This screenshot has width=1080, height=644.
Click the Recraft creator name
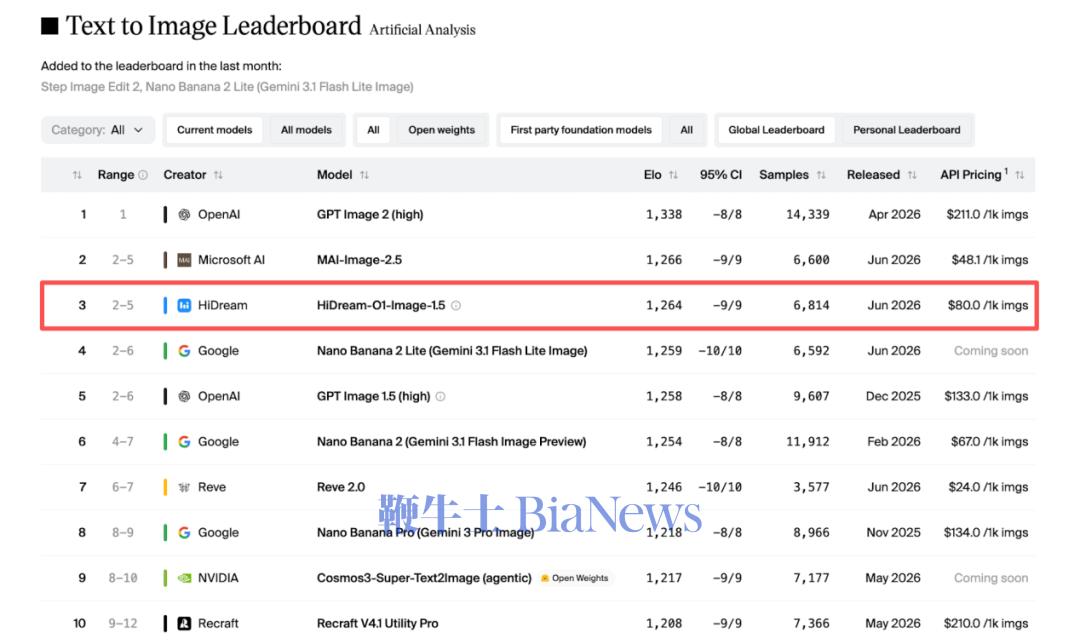click(x=218, y=623)
